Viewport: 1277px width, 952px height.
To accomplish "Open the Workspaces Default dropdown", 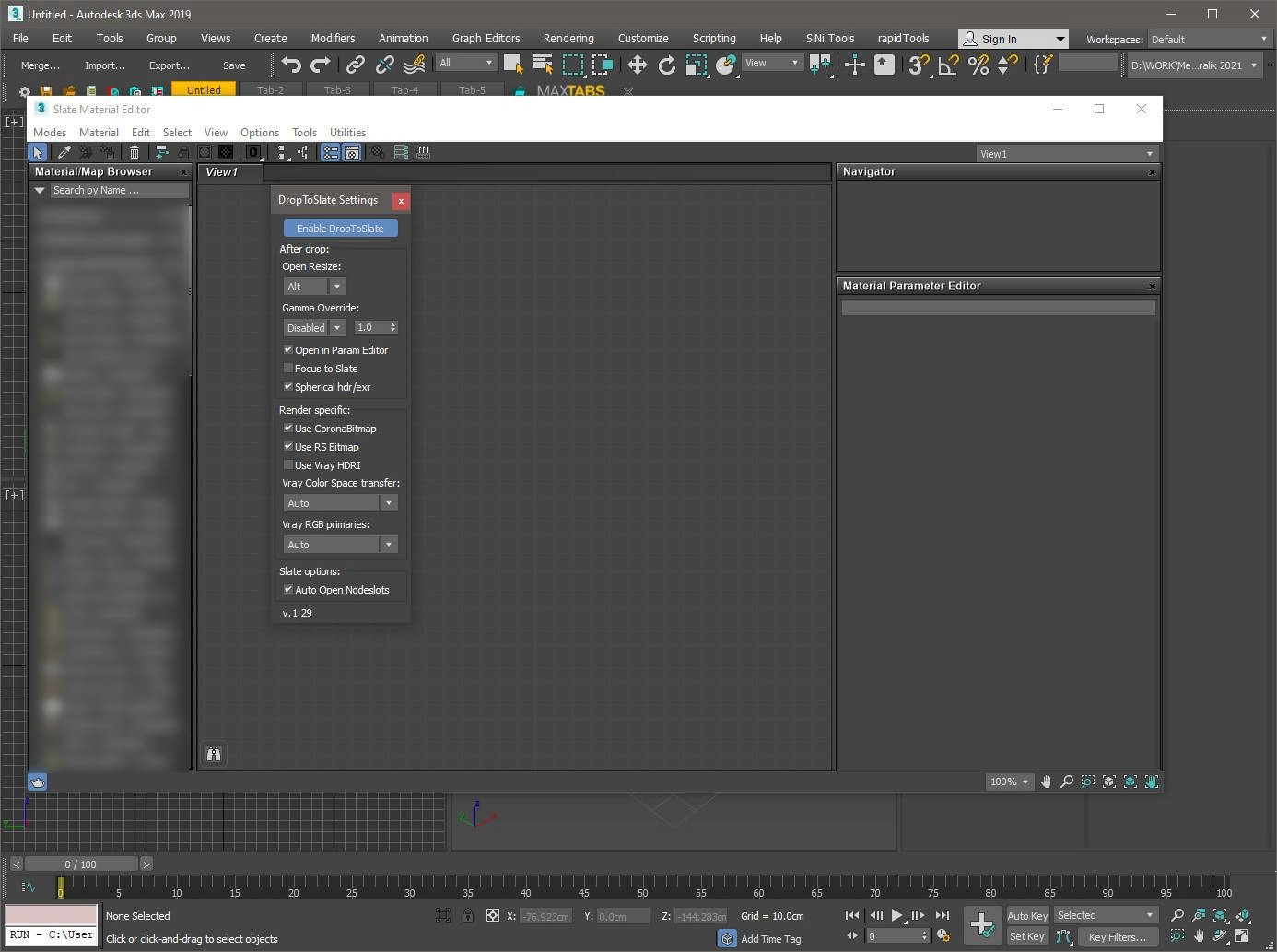I will 1209,39.
